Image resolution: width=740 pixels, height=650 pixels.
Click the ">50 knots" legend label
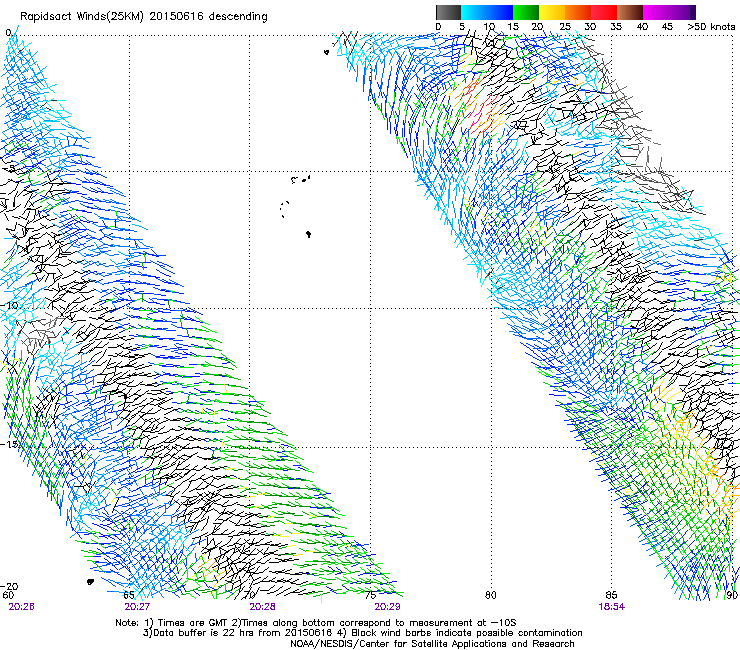[x=711, y=27]
